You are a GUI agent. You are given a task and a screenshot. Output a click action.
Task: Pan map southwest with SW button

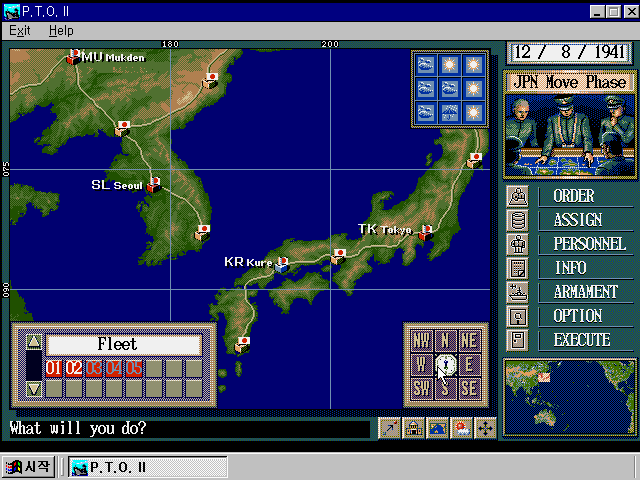pyautogui.click(x=421, y=389)
